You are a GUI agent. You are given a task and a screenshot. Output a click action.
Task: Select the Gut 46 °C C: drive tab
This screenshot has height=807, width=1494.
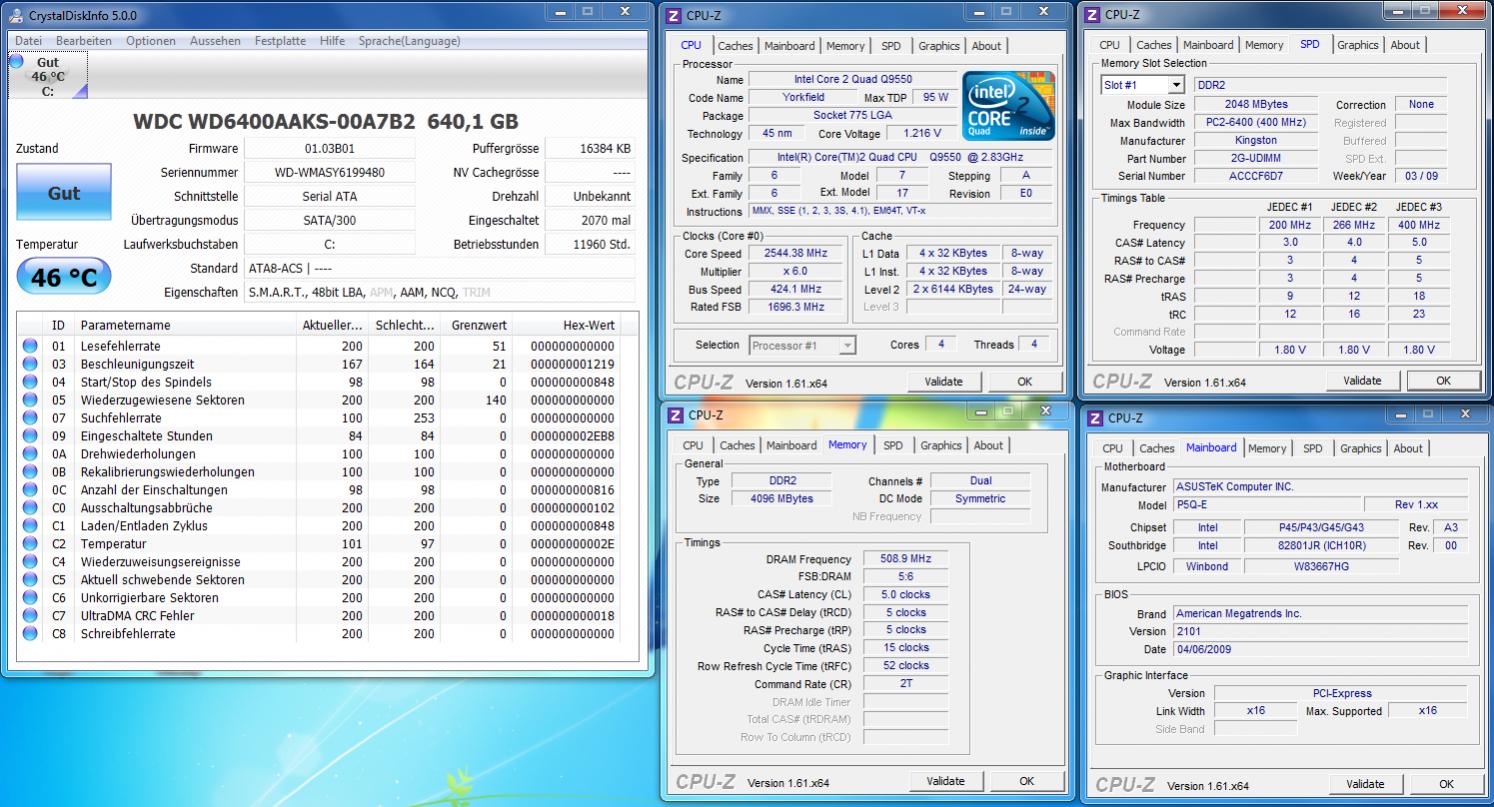[x=47, y=76]
